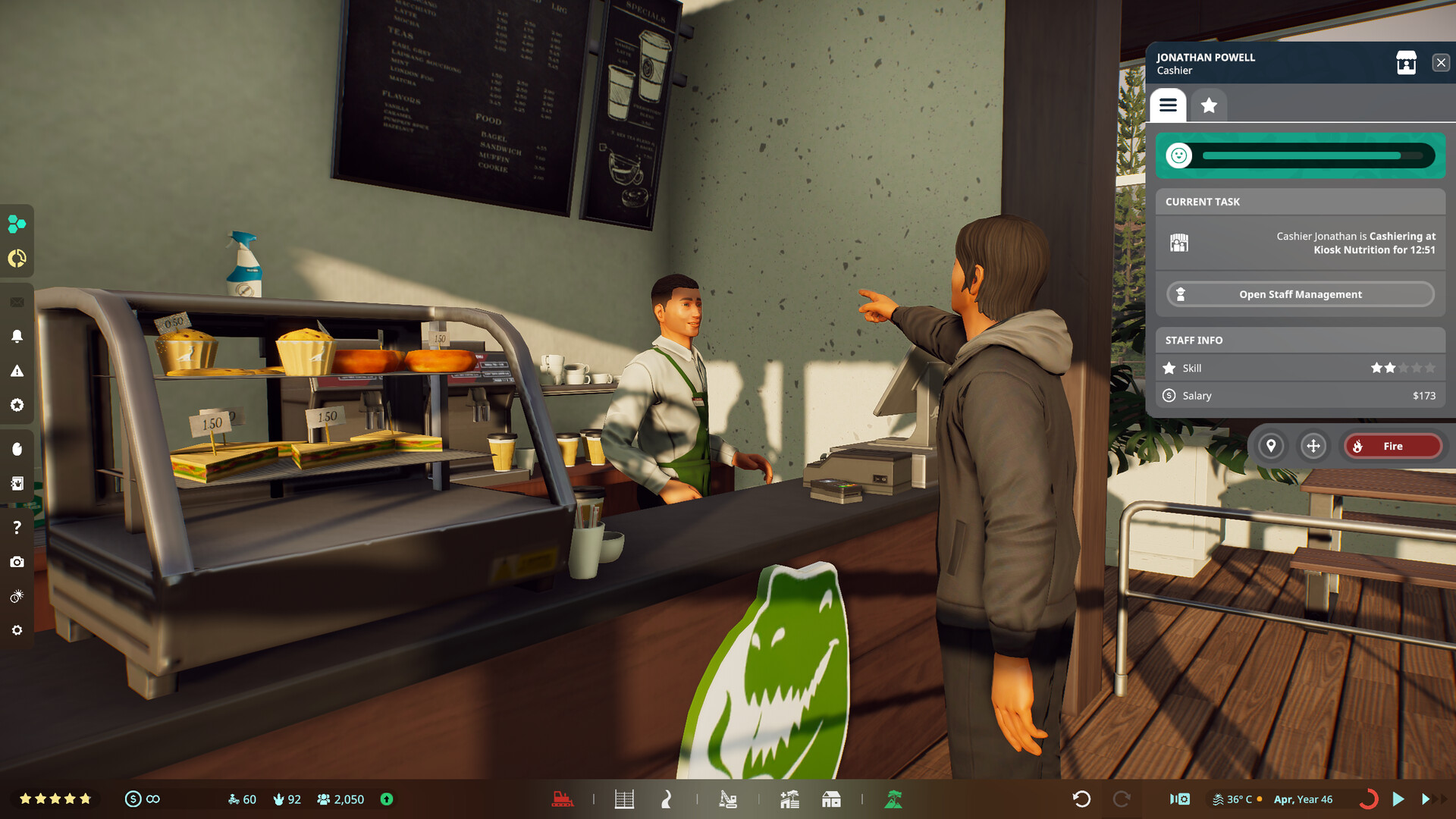Locate Jonathan with the map pin icon
1456x819 pixels.
(1272, 446)
